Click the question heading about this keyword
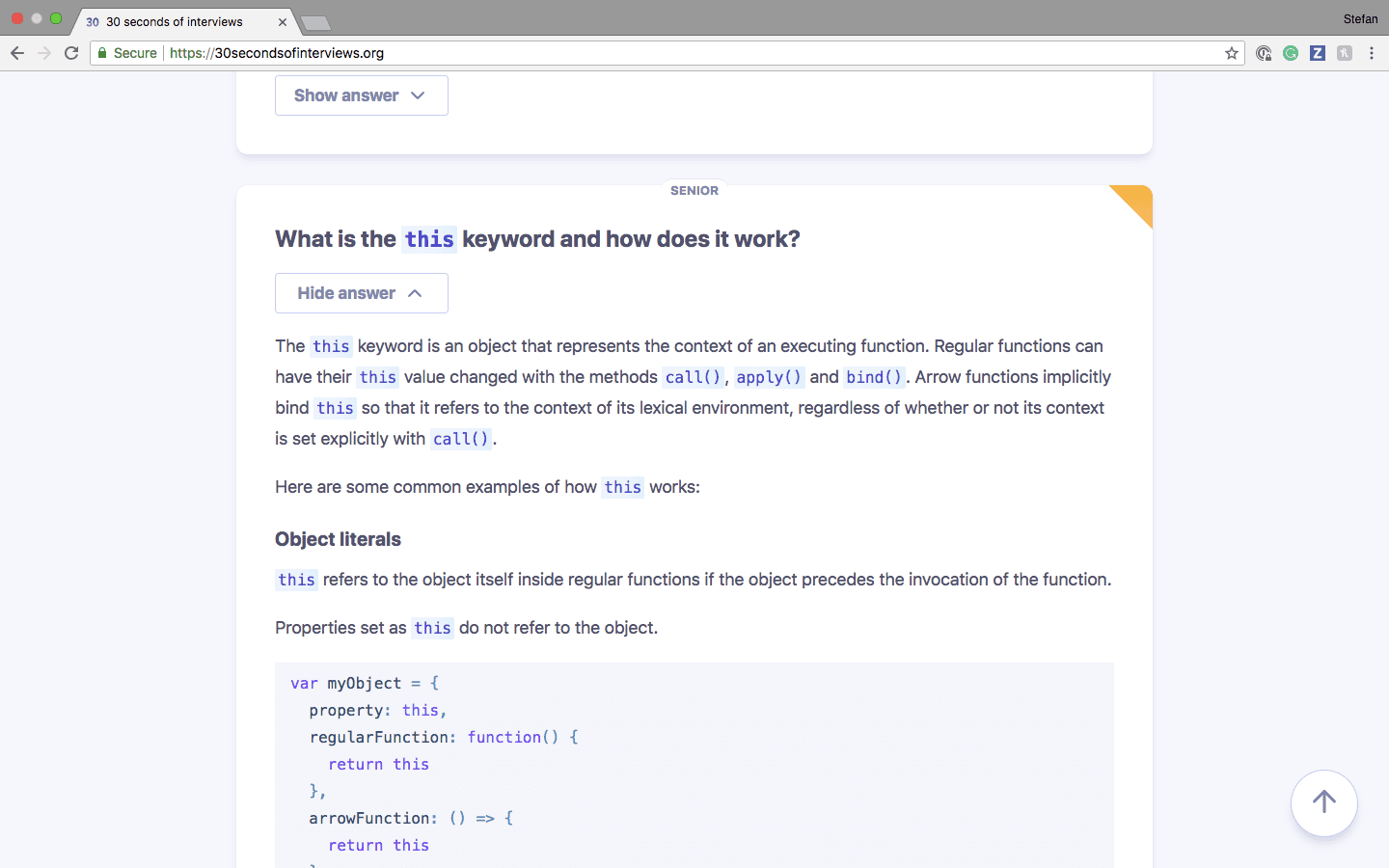This screenshot has height=868, width=1389. (537, 239)
